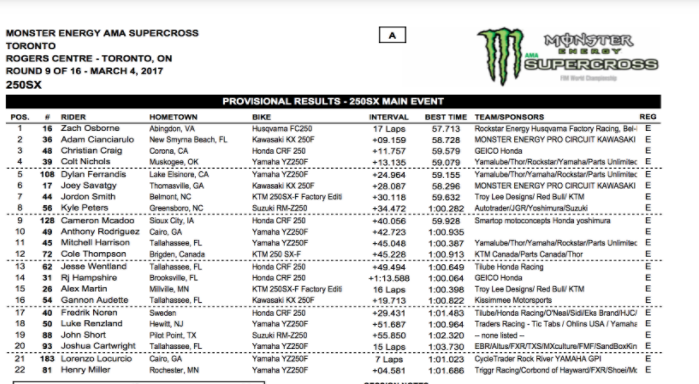Viewport: 699px width, 384px height.
Task: Click the BIKE column header
Action: pyautogui.click(x=261, y=117)
